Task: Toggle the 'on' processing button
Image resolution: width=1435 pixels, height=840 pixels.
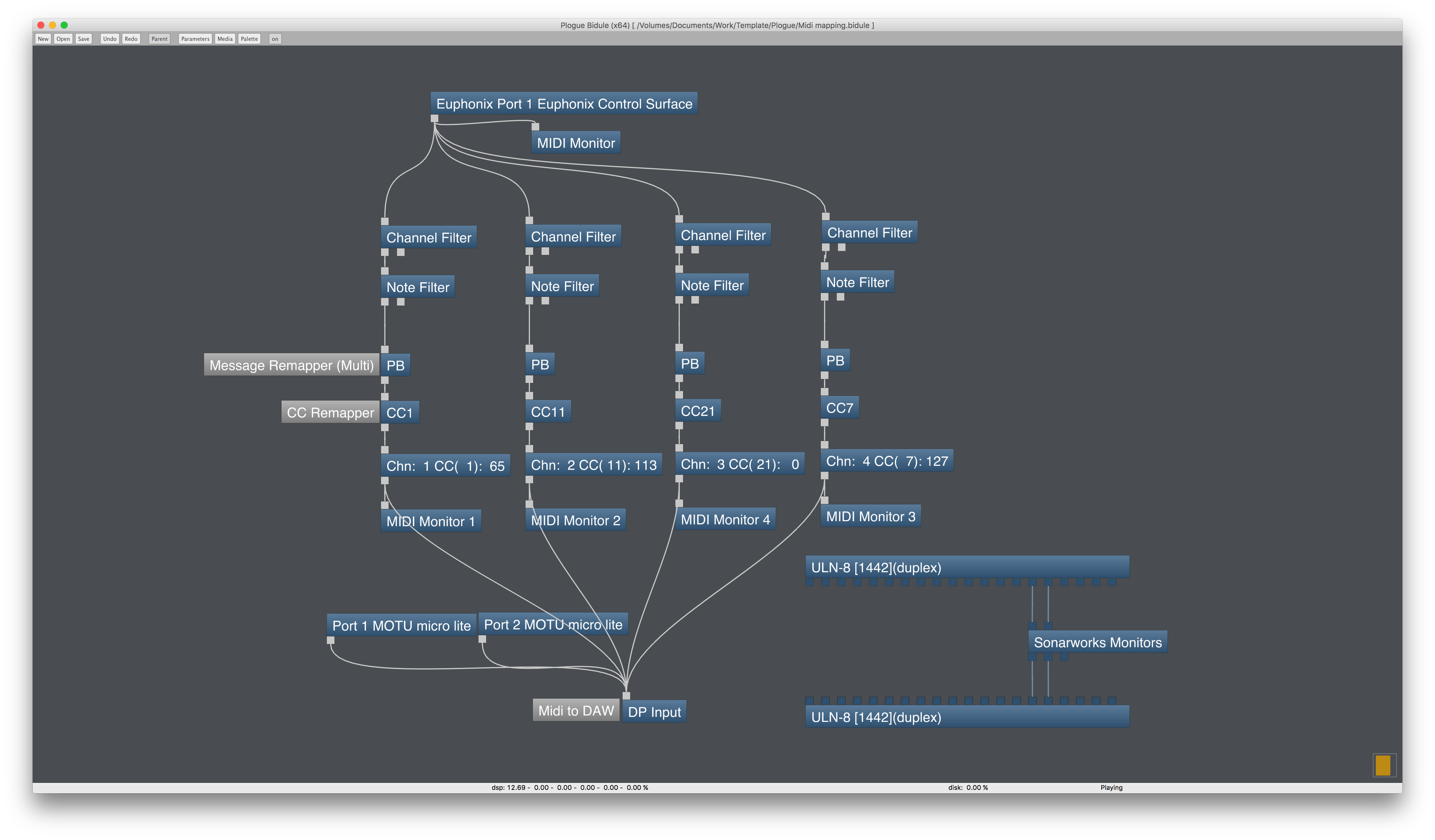Action: click(275, 39)
